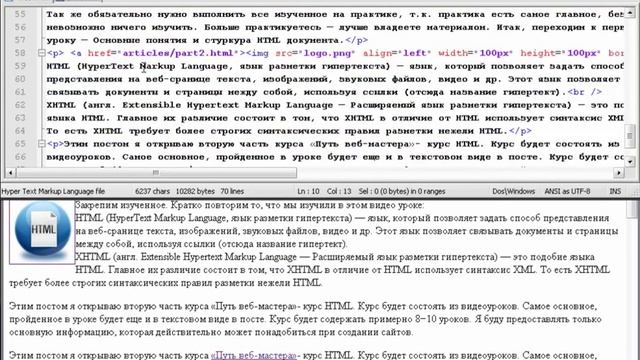Click the editor horizontal scrollbar thumb
Image resolution: width=640 pixels, height=360 pixels.
[156, 173]
